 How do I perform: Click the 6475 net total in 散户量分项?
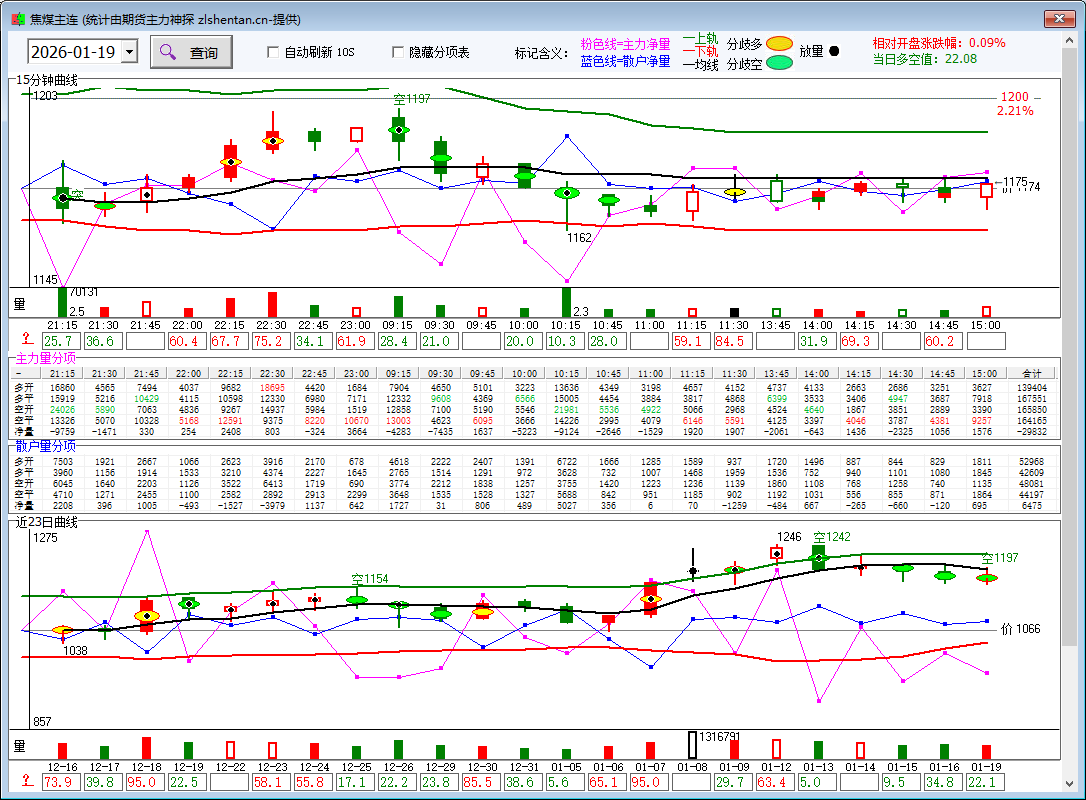click(x=1031, y=506)
